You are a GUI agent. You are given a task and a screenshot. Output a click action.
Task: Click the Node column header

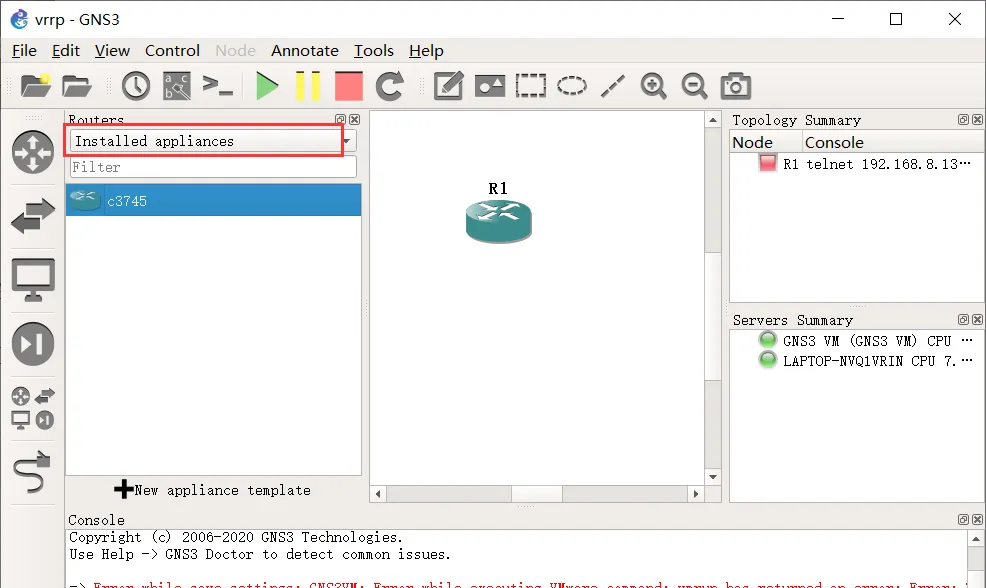click(766, 143)
